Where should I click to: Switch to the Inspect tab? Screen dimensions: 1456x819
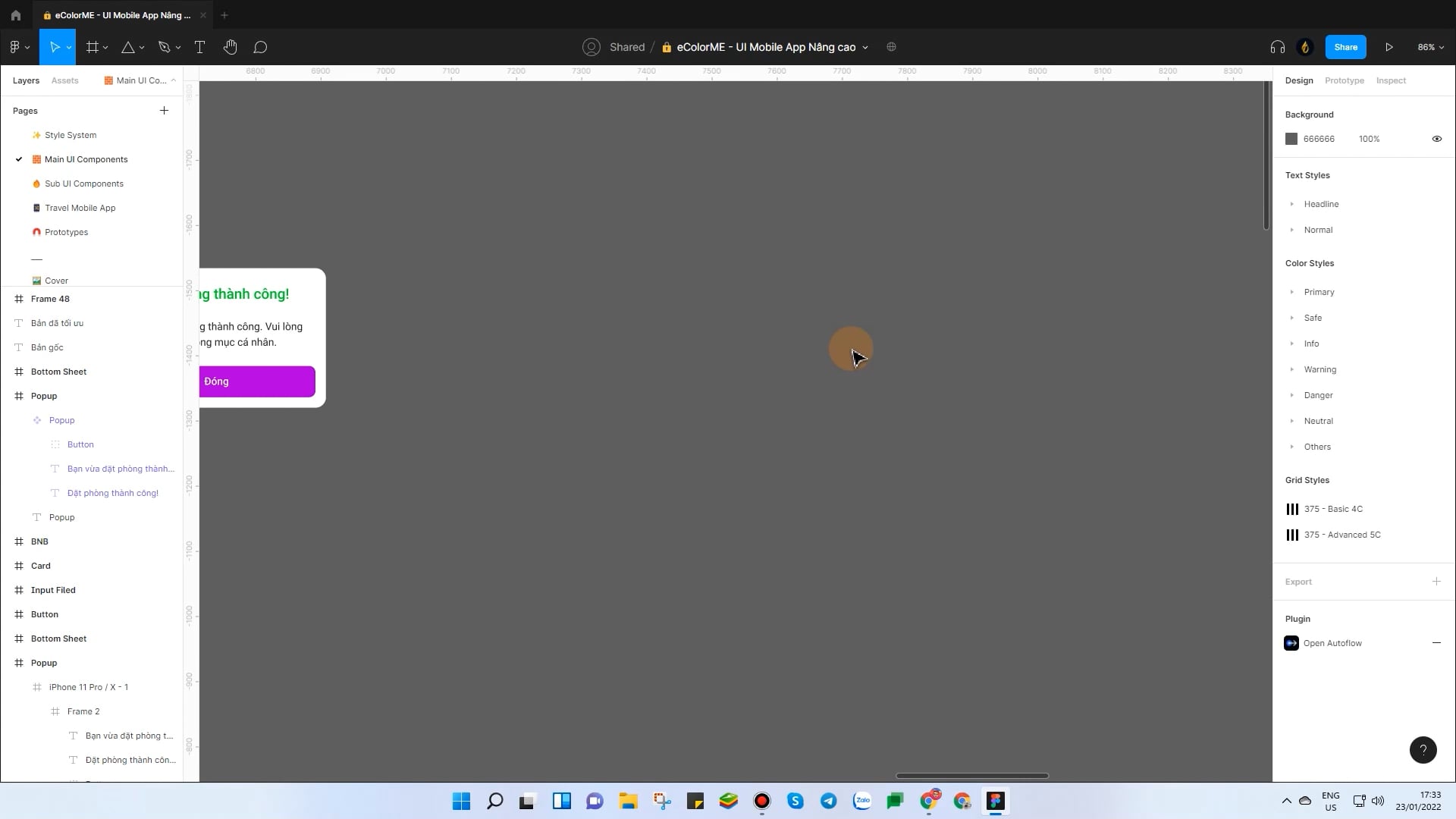coord(1391,80)
